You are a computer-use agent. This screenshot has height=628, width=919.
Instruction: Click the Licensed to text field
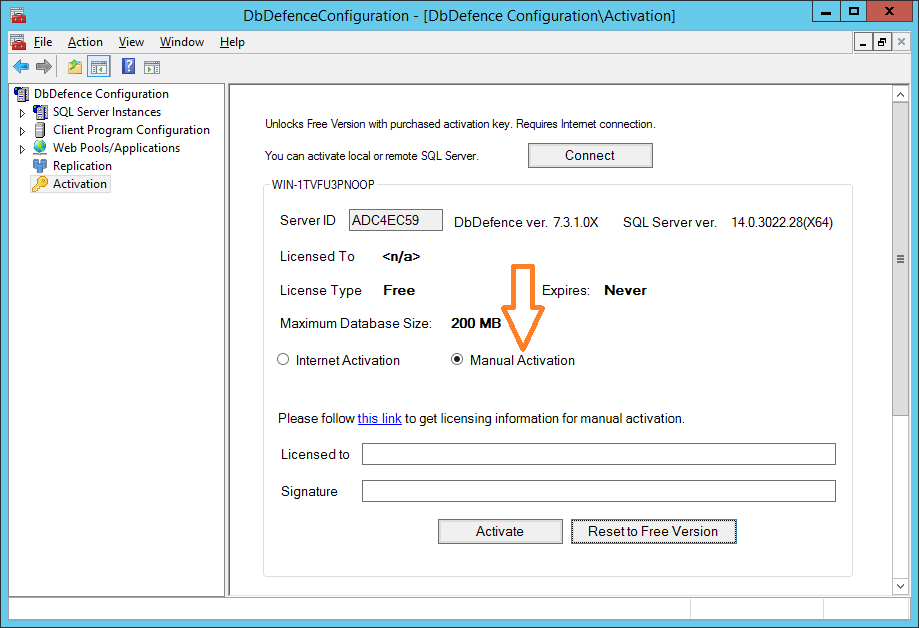click(598, 455)
